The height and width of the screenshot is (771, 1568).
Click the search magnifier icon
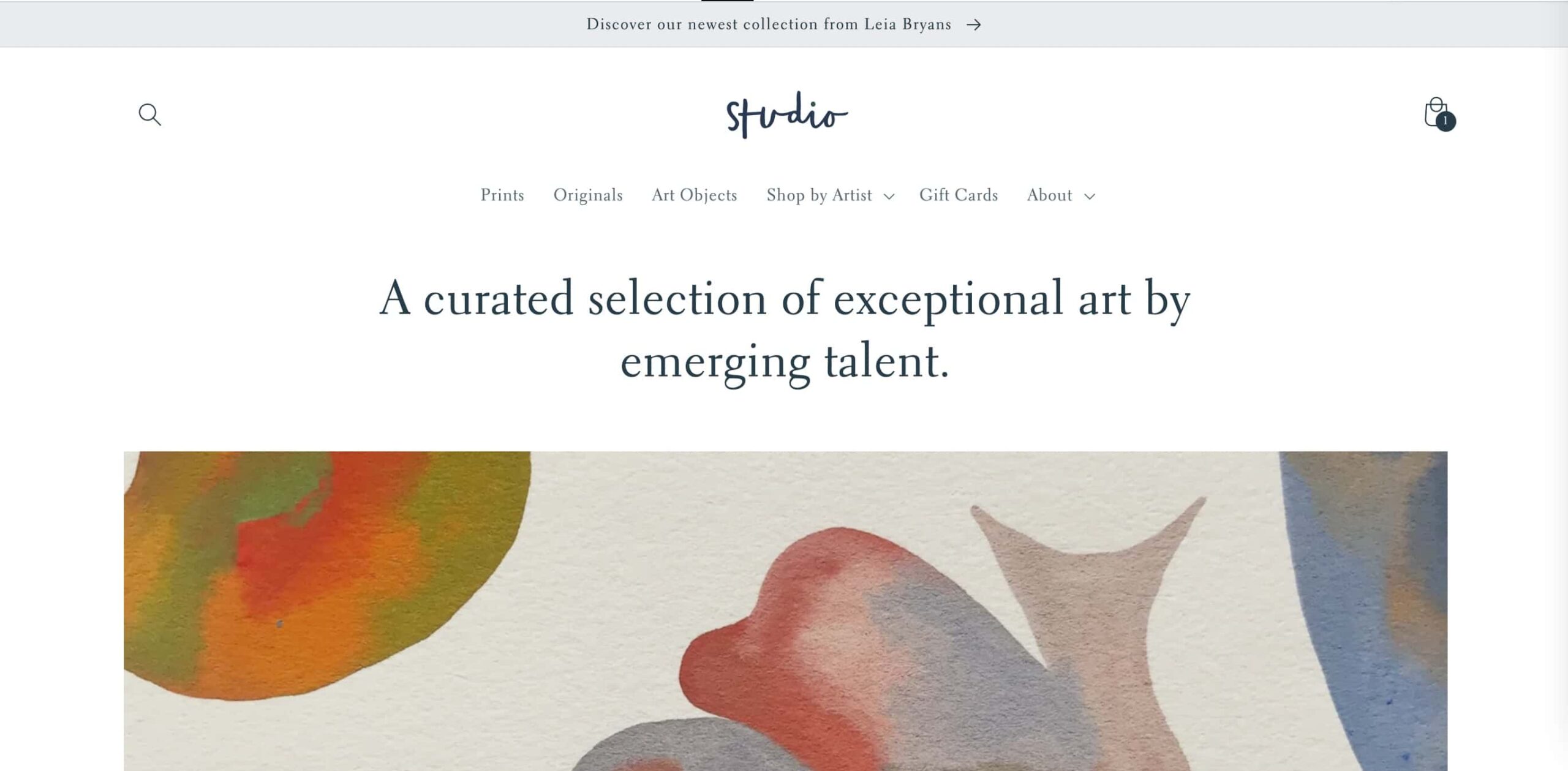pyautogui.click(x=149, y=115)
